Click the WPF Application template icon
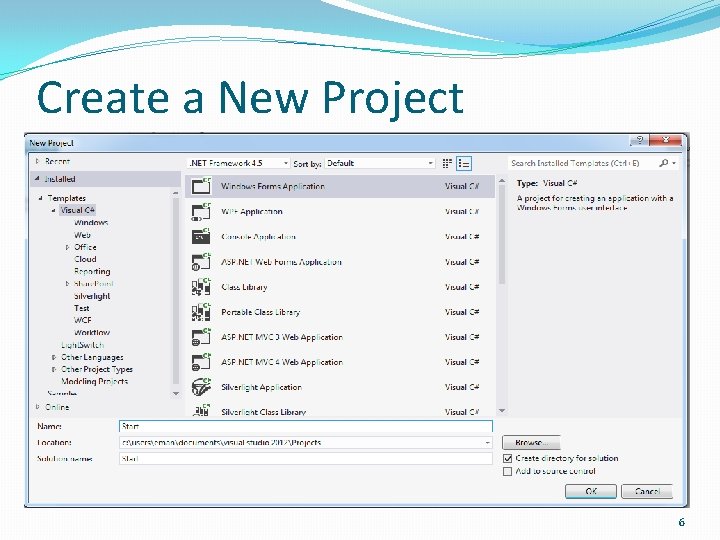 pos(201,211)
